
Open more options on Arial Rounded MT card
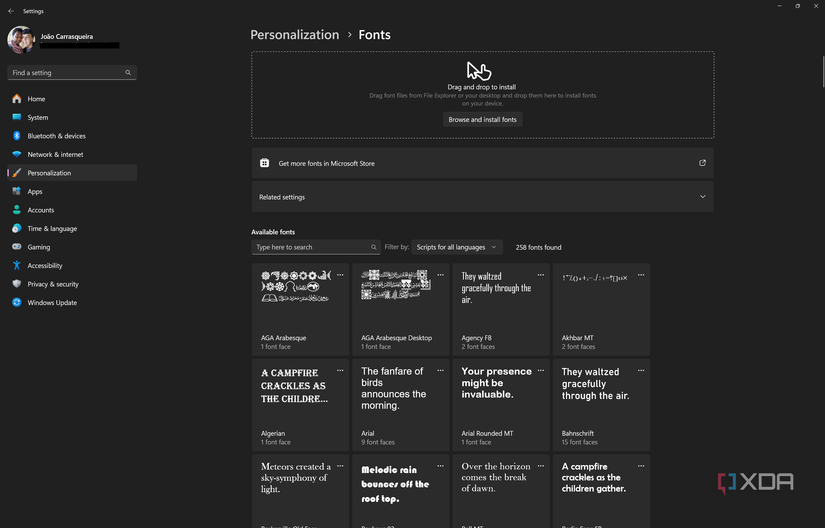click(541, 370)
